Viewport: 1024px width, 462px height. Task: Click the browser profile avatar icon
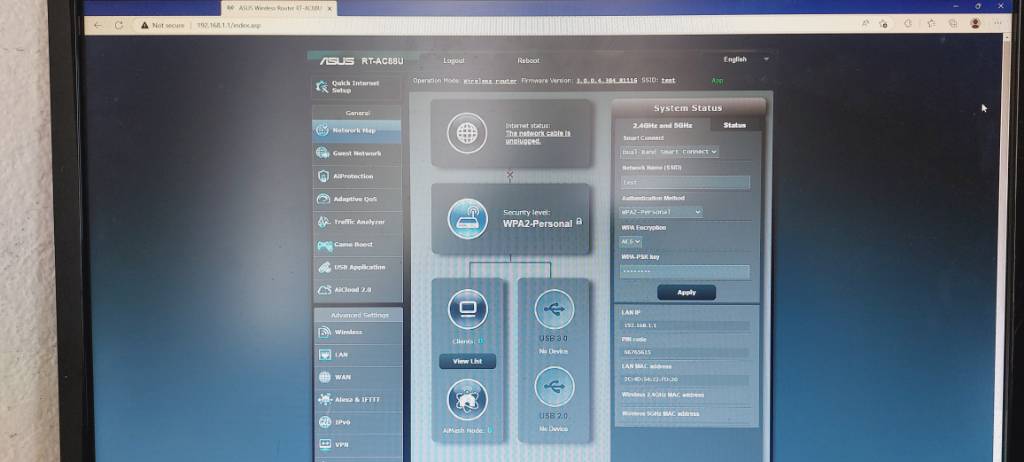[976, 24]
